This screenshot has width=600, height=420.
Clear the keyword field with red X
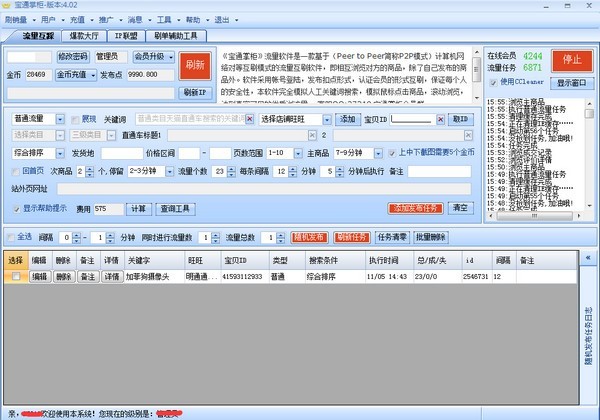click(249, 119)
